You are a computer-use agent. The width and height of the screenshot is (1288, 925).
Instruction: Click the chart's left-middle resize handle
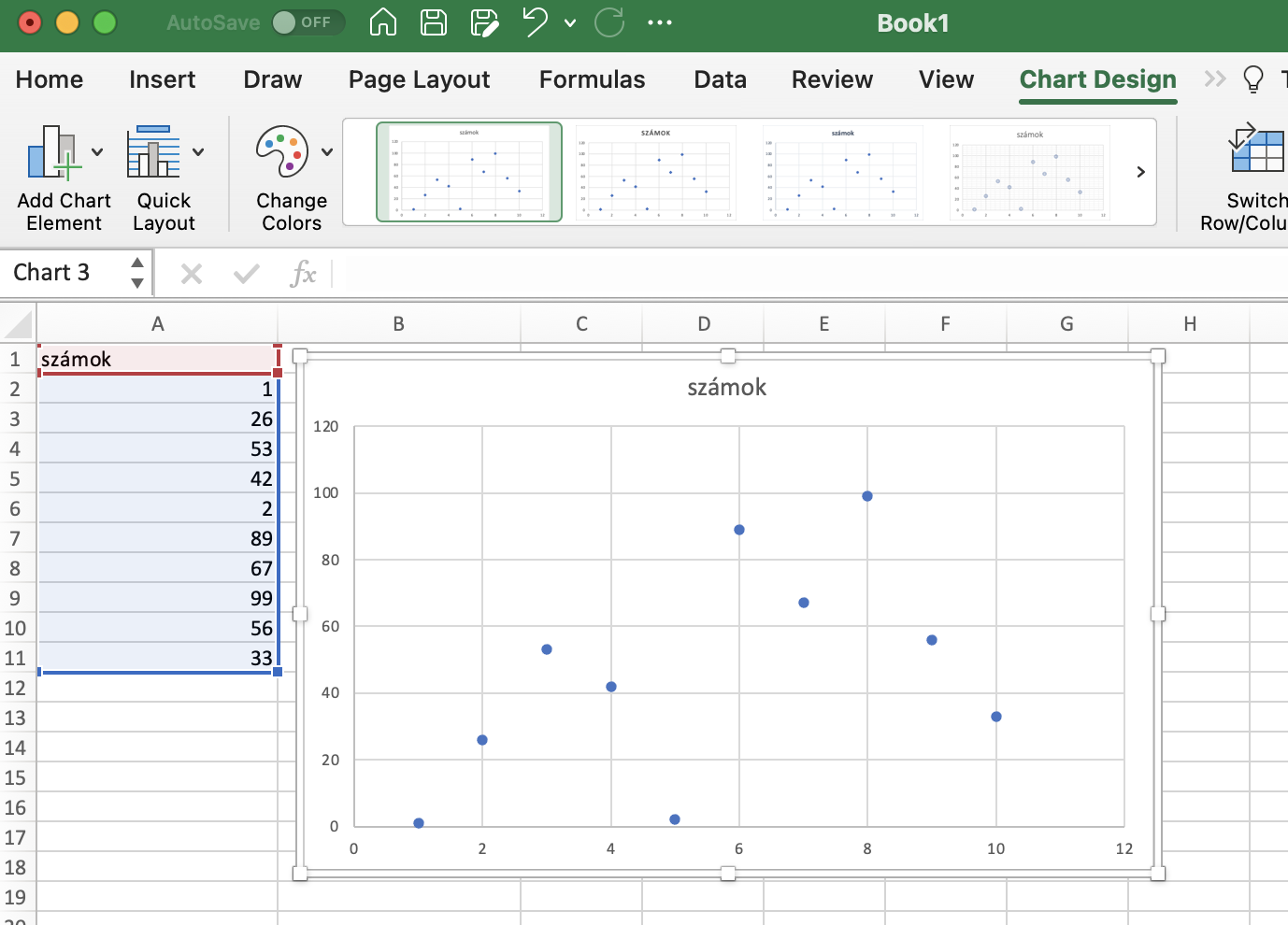tap(300, 614)
